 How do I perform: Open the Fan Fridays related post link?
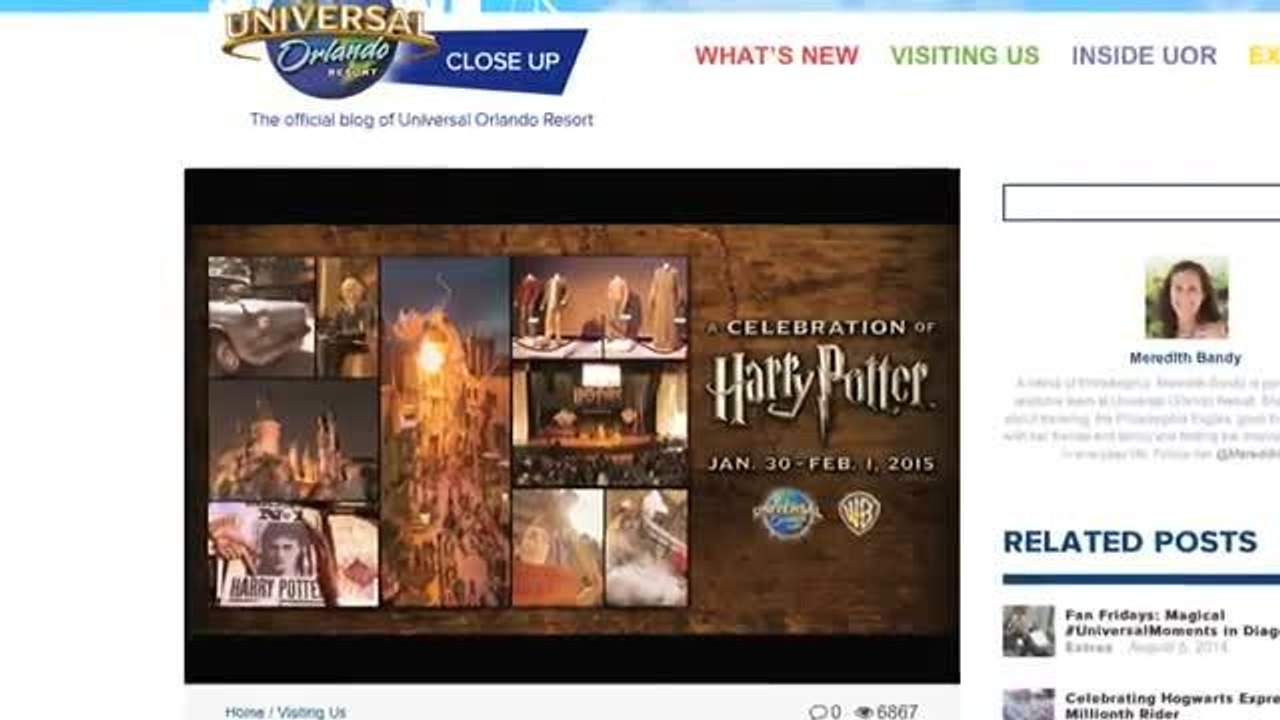[1172, 623]
